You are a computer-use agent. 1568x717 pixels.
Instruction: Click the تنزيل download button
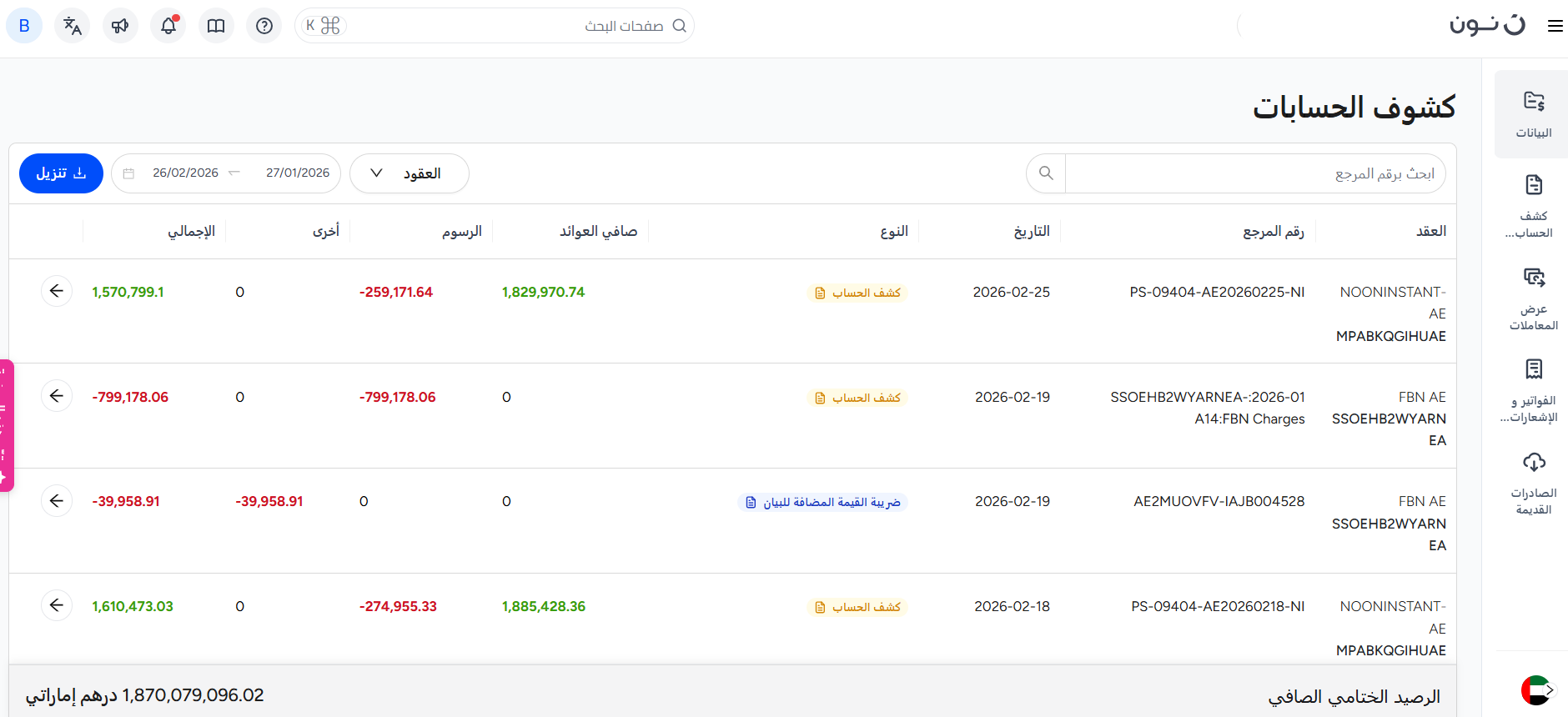point(61,173)
